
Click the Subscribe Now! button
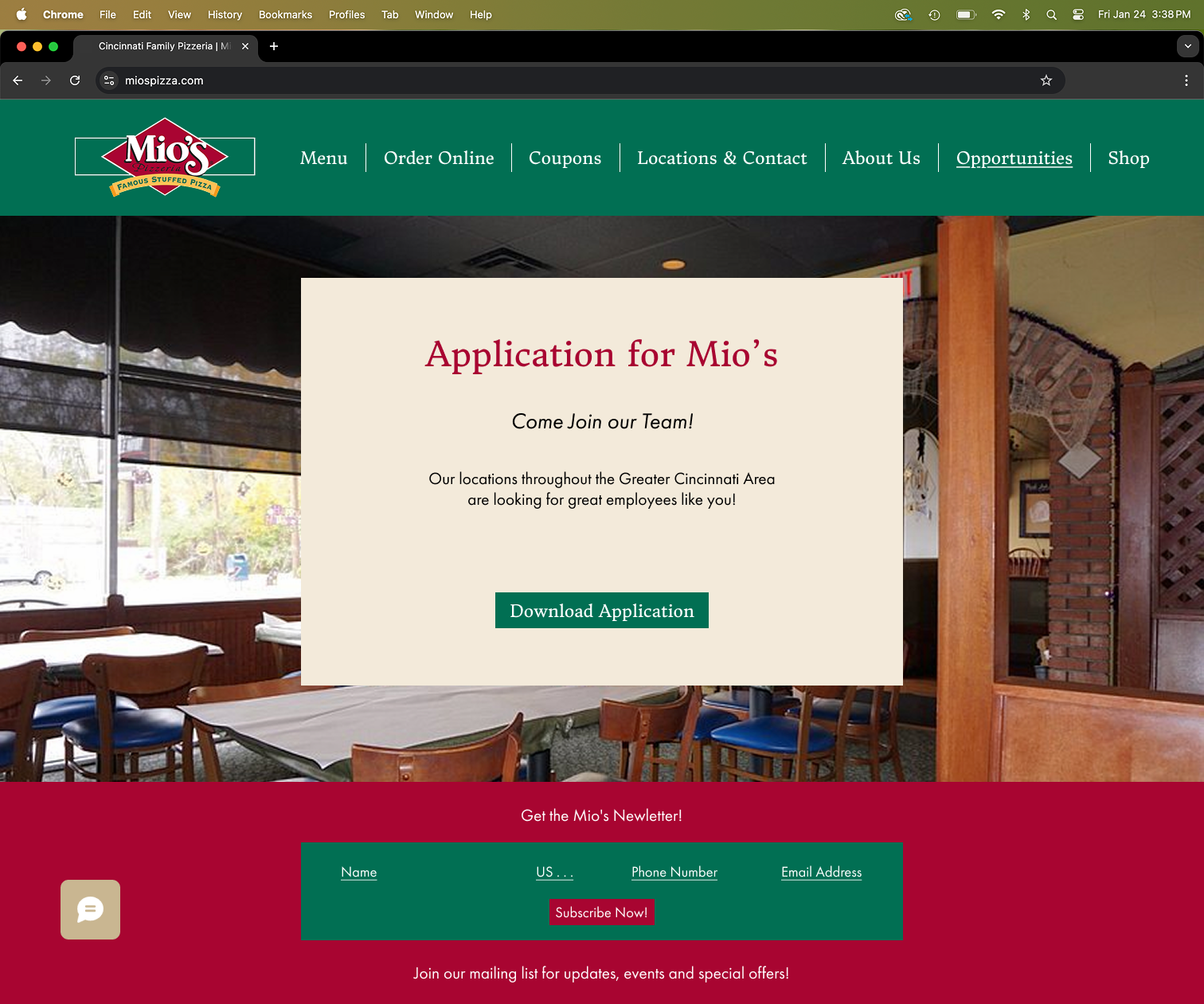point(601,912)
